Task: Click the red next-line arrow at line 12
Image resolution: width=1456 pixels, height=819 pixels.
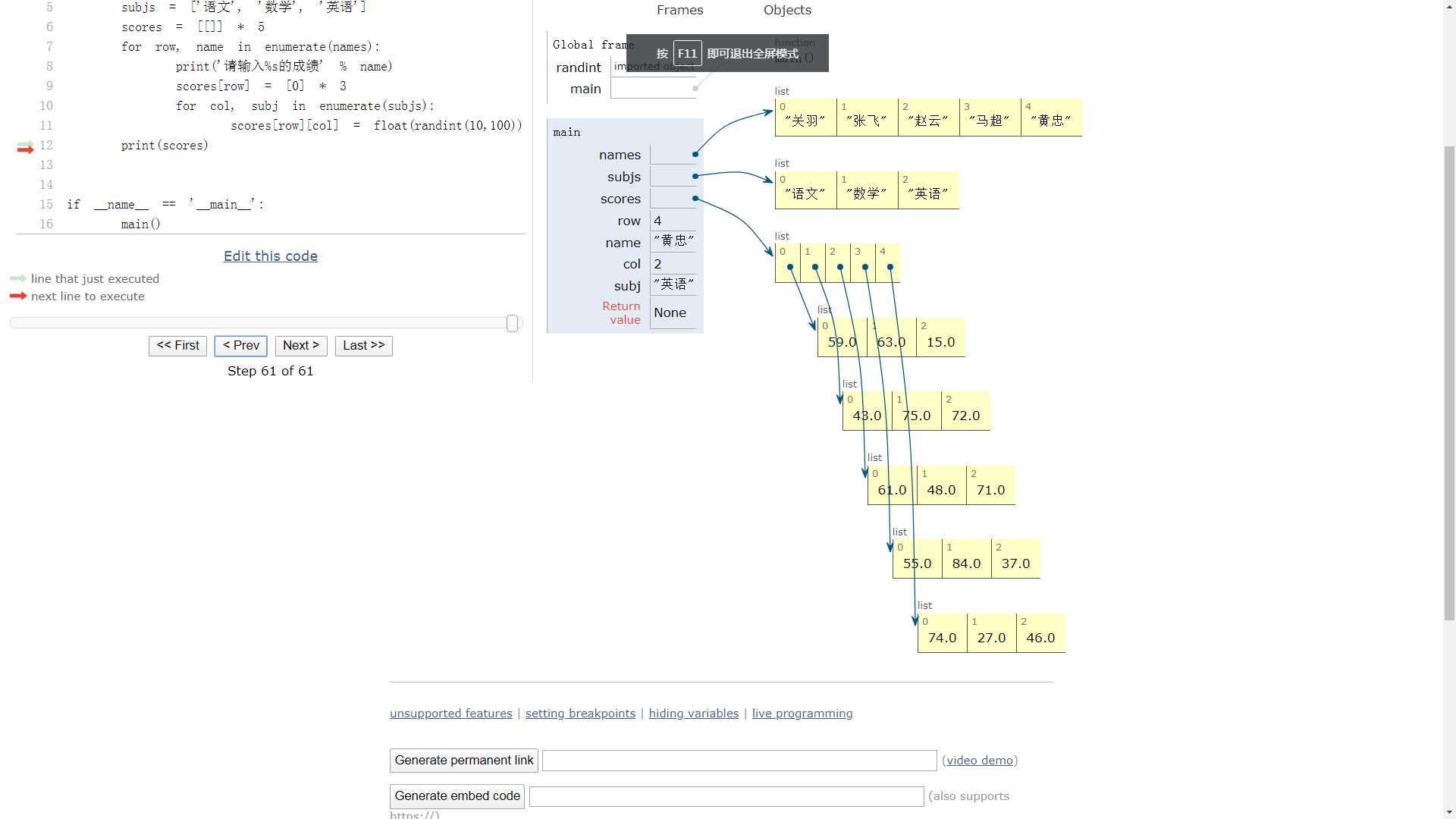Action: [x=25, y=149]
